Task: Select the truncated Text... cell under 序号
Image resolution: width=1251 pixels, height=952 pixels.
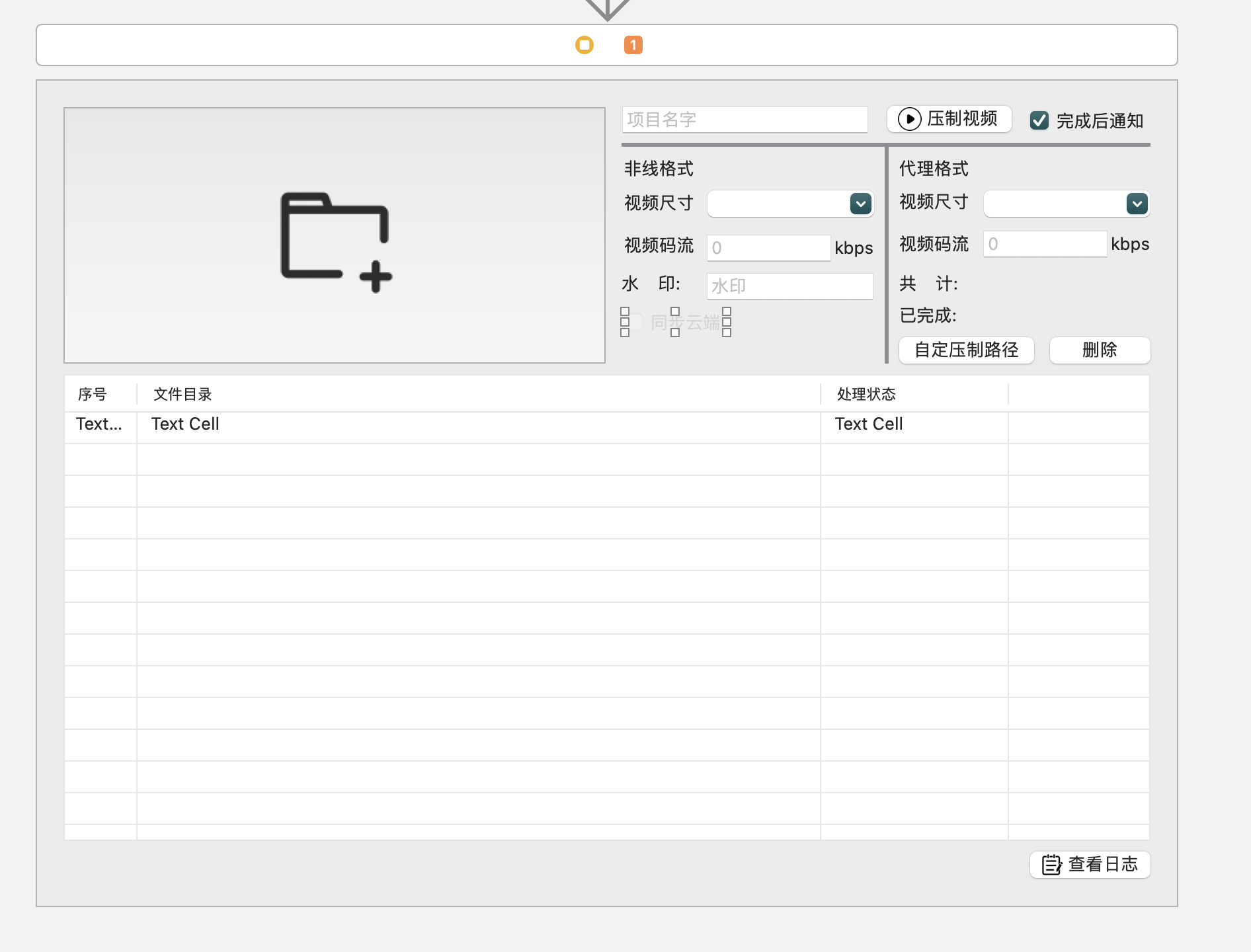Action: tap(99, 424)
